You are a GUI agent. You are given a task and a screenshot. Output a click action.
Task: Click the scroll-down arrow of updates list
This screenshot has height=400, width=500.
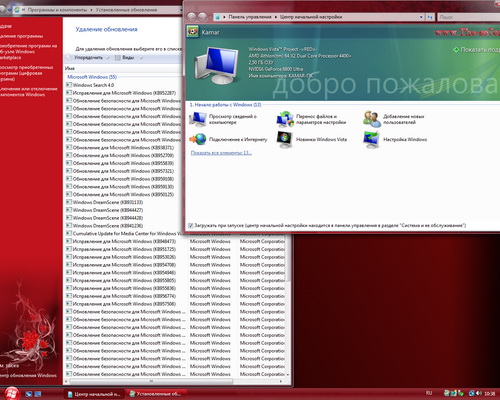click(x=288, y=375)
